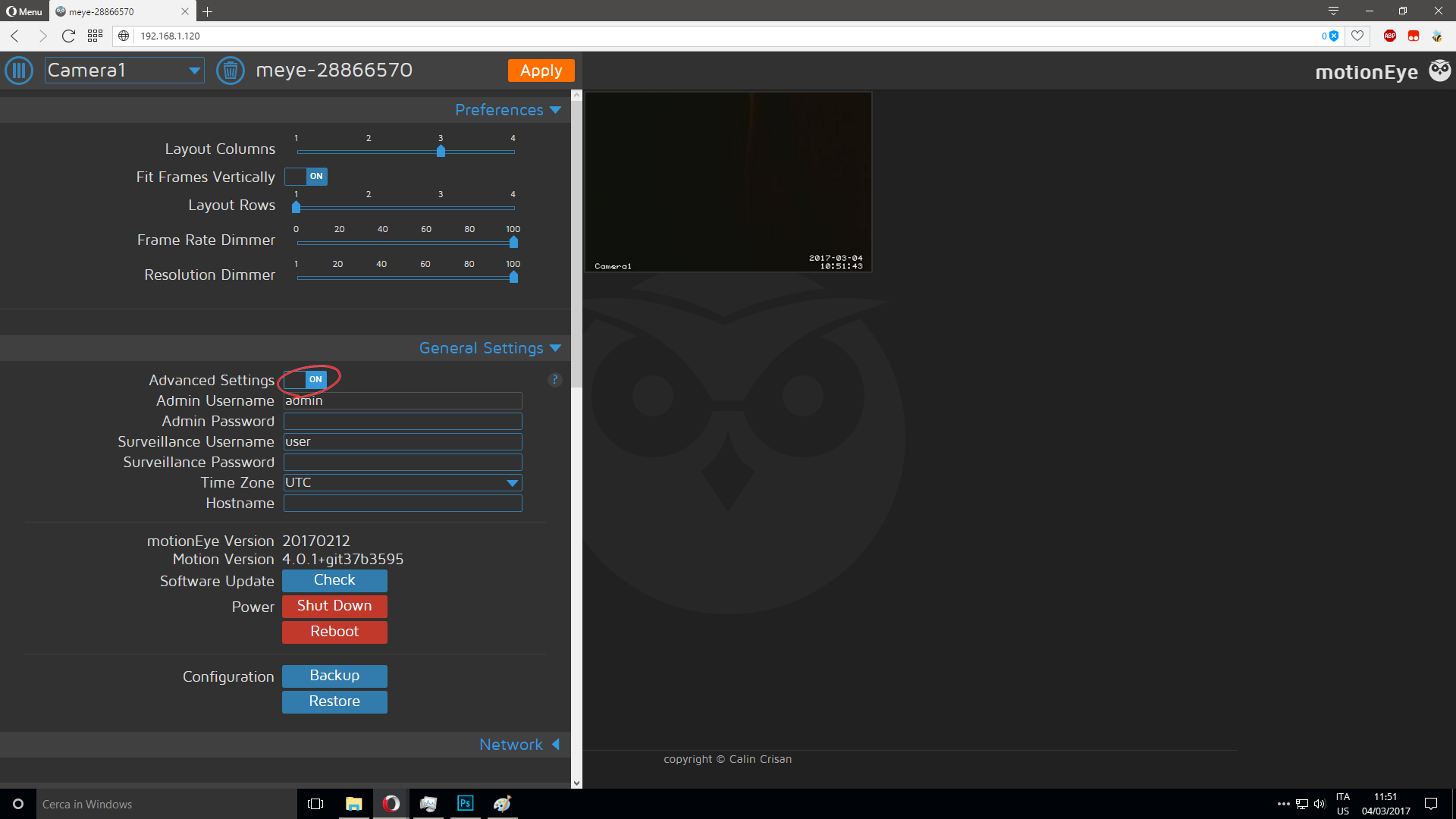The image size is (1456, 819).
Task: Click the Camera1 live video frame
Action: (728, 182)
